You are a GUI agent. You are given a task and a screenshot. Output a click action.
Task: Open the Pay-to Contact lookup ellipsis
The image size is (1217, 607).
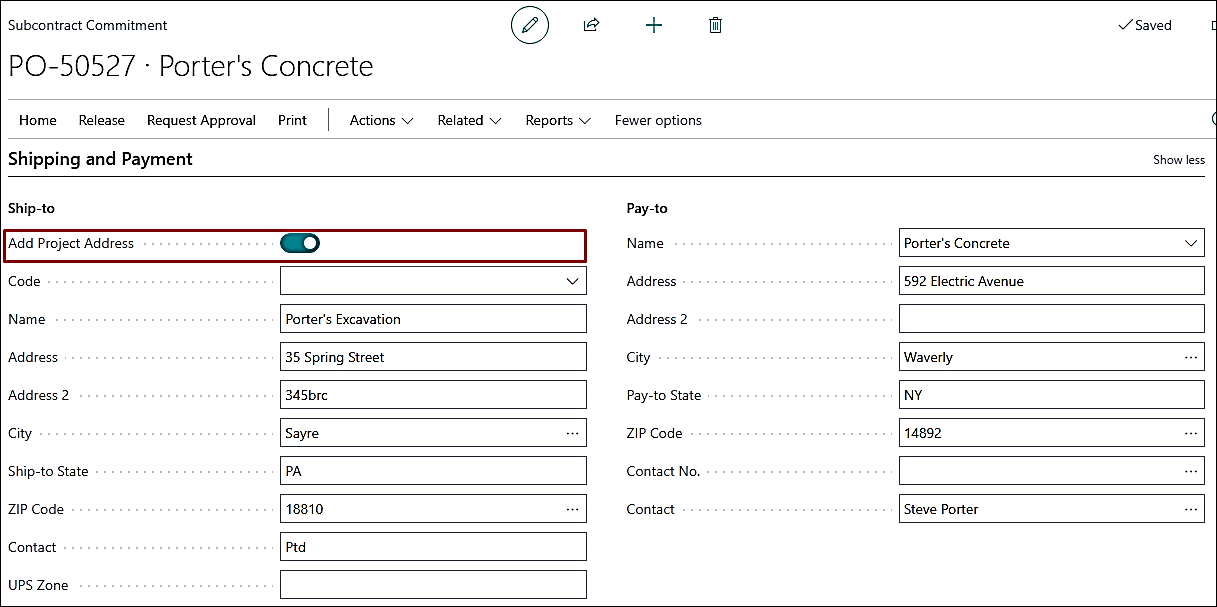pyautogui.click(x=1190, y=509)
